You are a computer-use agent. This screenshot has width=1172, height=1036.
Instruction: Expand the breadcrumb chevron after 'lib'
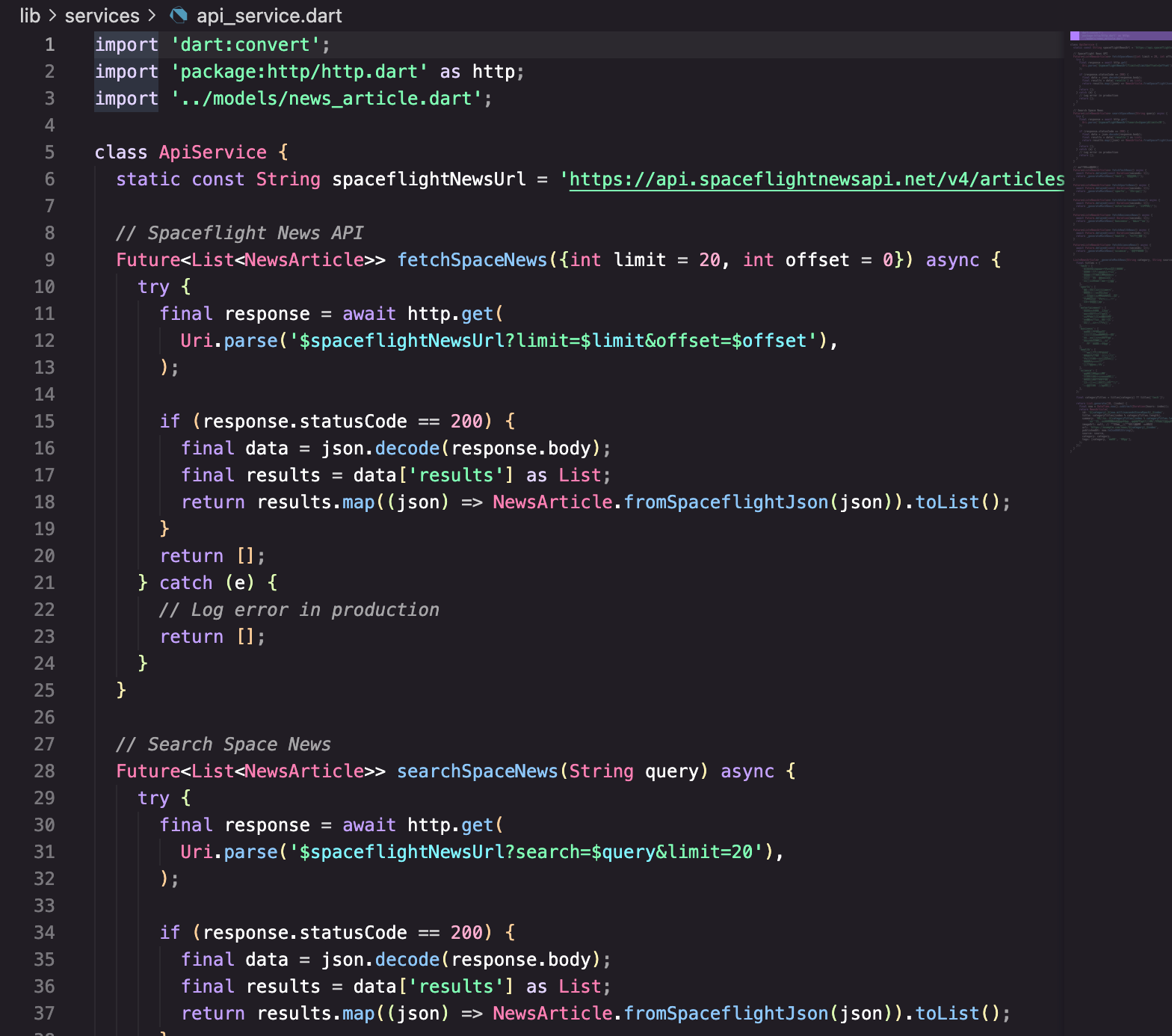[x=52, y=16]
